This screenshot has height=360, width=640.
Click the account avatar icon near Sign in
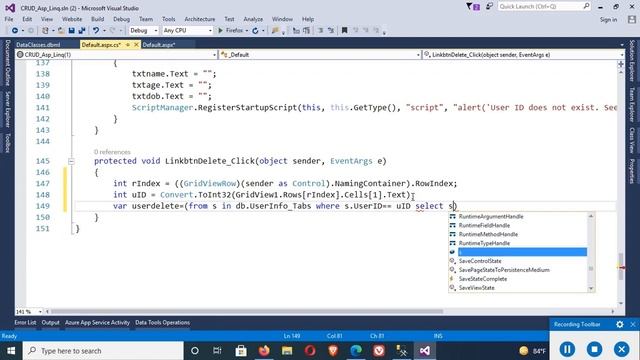tap(632, 19)
